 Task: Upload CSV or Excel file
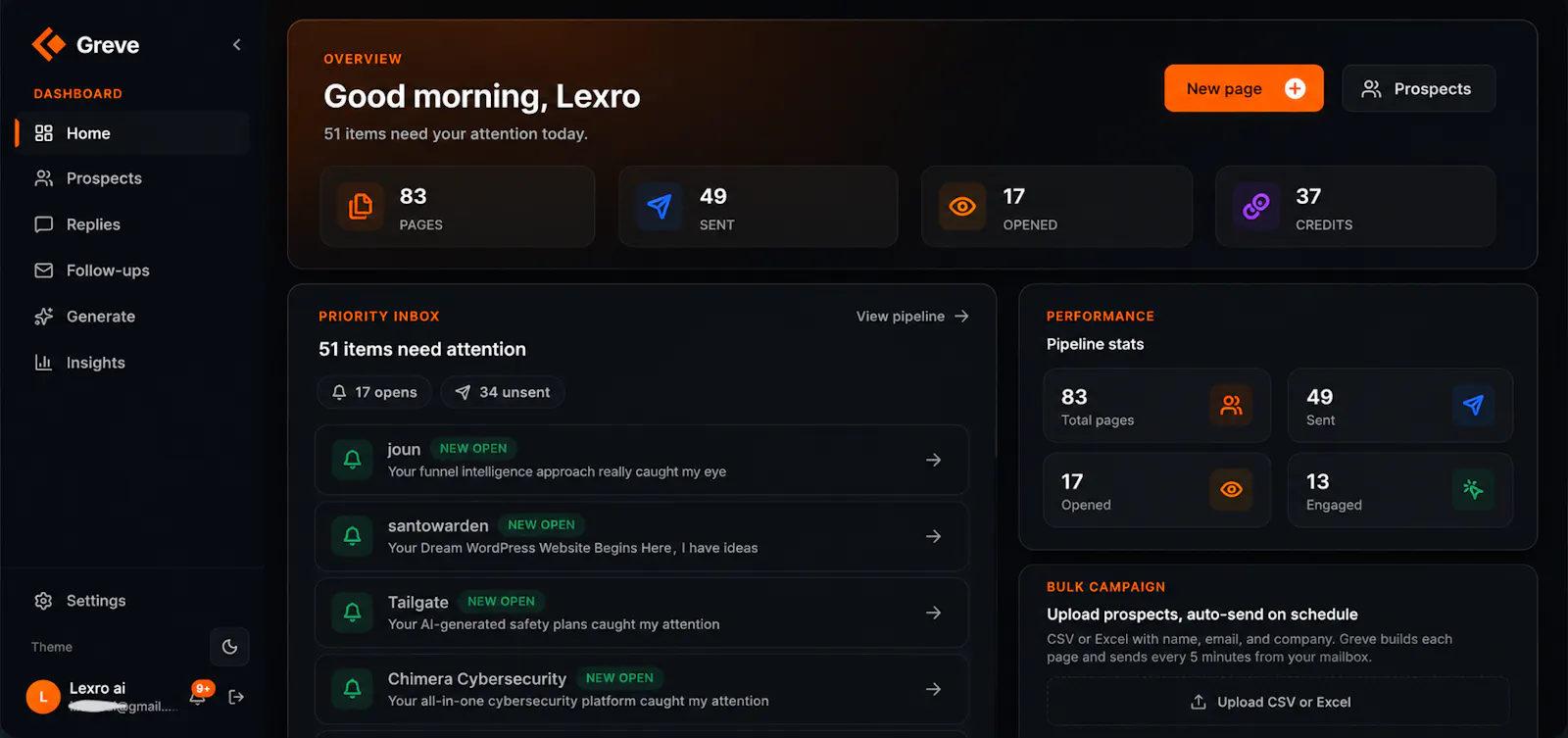click(1278, 702)
